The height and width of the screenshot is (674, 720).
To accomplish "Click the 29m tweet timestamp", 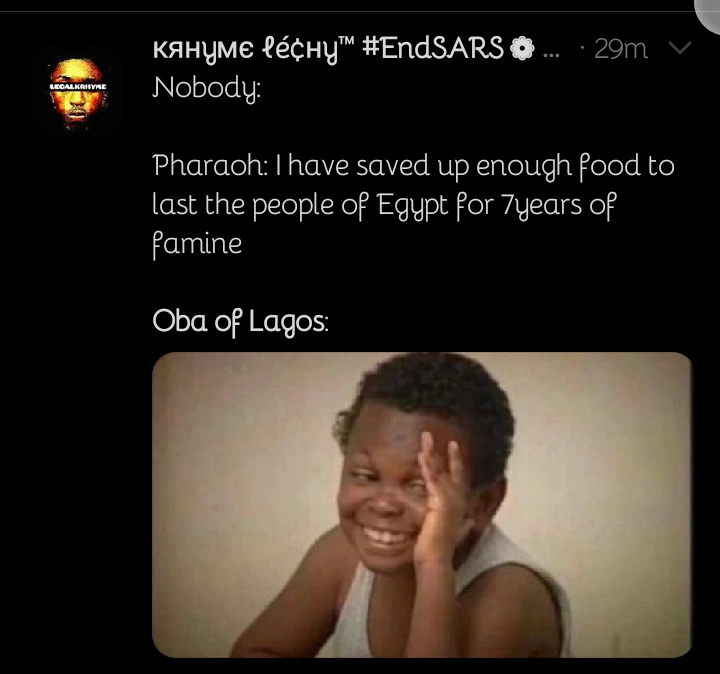I will click(x=620, y=48).
